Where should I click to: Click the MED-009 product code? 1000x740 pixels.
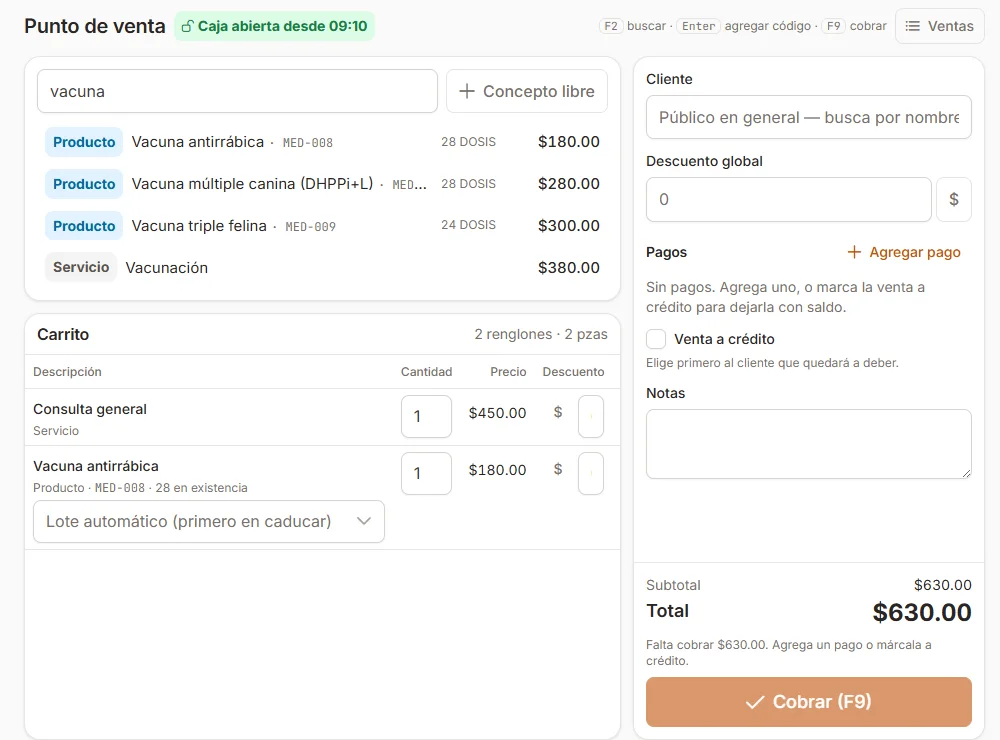pyautogui.click(x=311, y=226)
